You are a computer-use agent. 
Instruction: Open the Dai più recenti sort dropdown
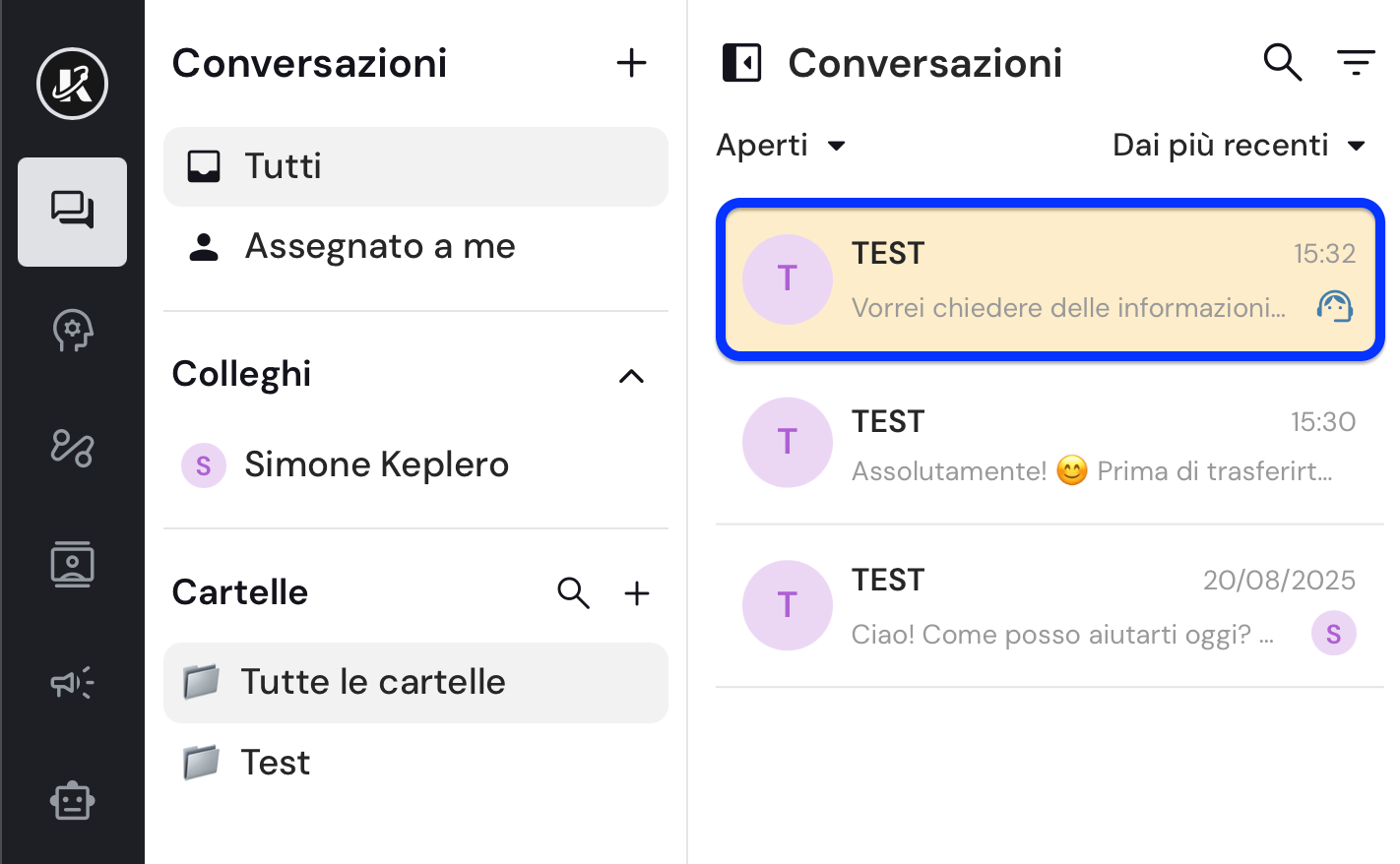[x=1240, y=146]
